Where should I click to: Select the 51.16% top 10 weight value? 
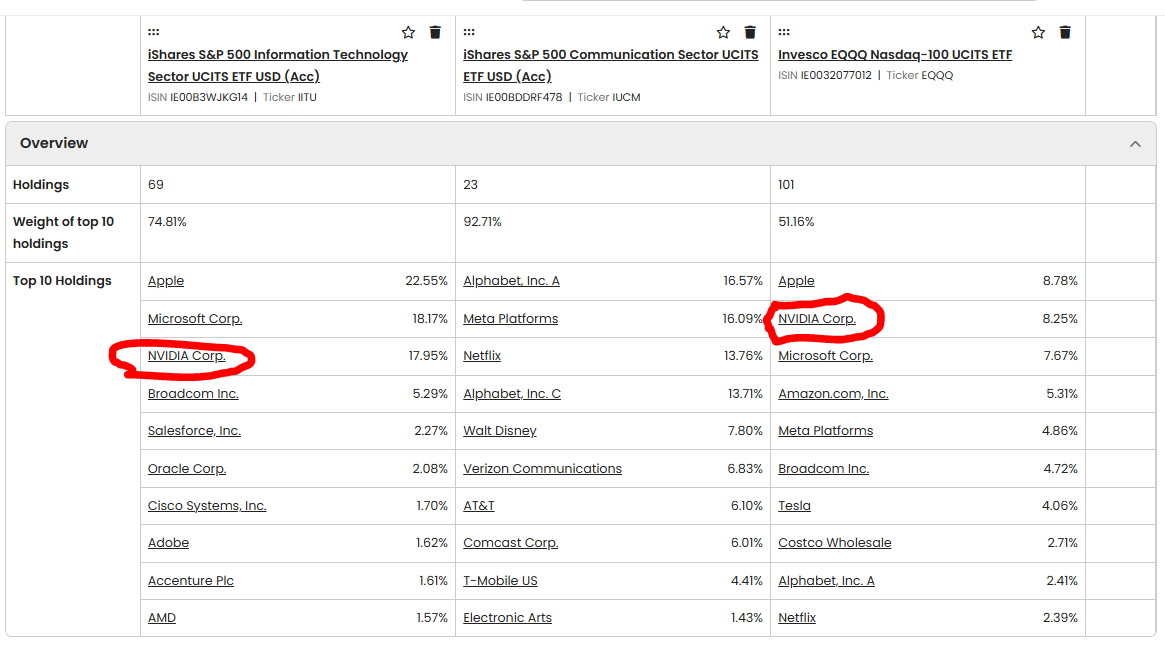click(796, 222)
